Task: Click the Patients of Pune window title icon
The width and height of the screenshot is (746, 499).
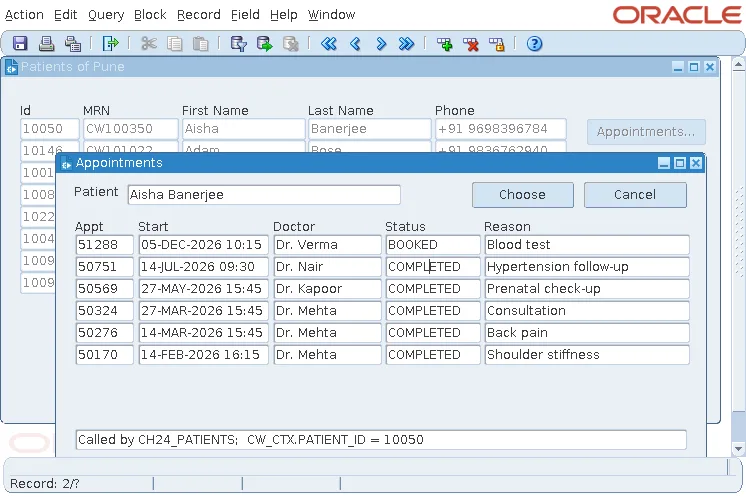Action: coord(11,67)
